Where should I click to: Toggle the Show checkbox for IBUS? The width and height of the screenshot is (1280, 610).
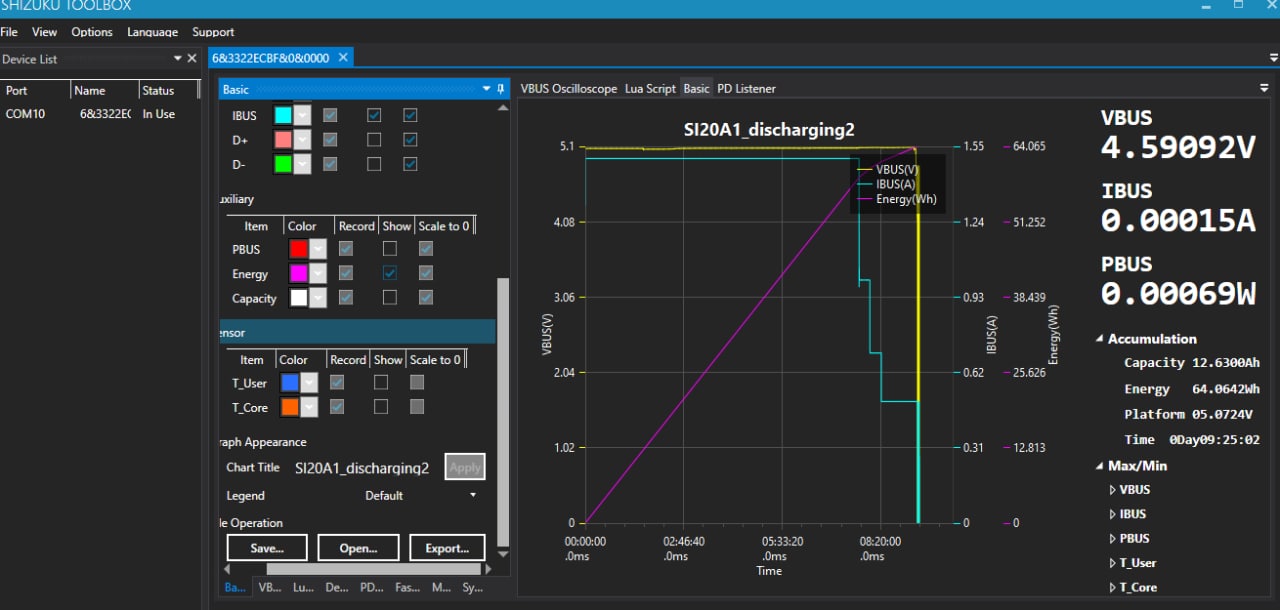pyautogui.click(x=374, y=115)
